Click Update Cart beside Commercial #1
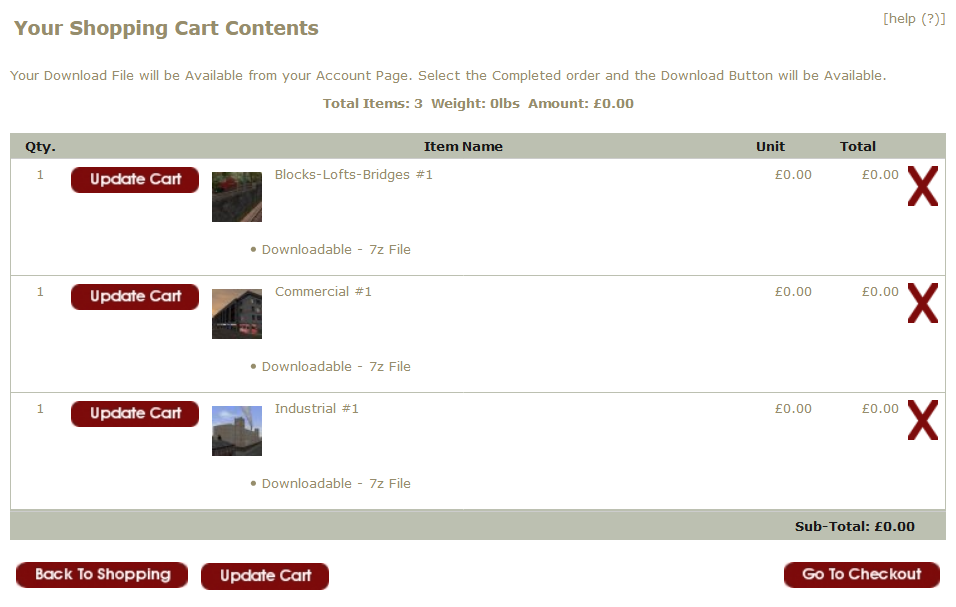This screenshot has height=607, width=956. [135, 297]
